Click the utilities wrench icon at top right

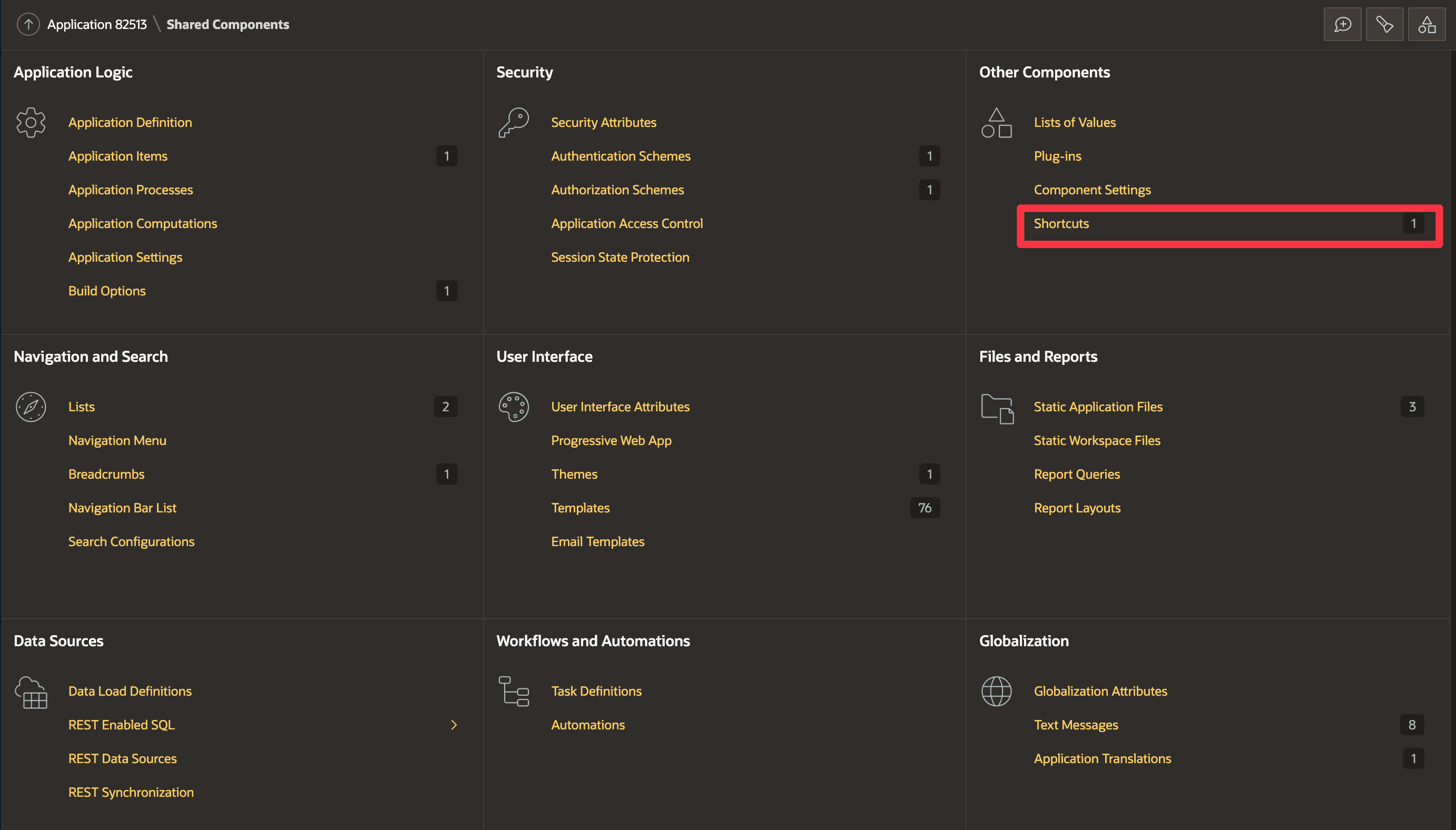(x=1384, y=25)
